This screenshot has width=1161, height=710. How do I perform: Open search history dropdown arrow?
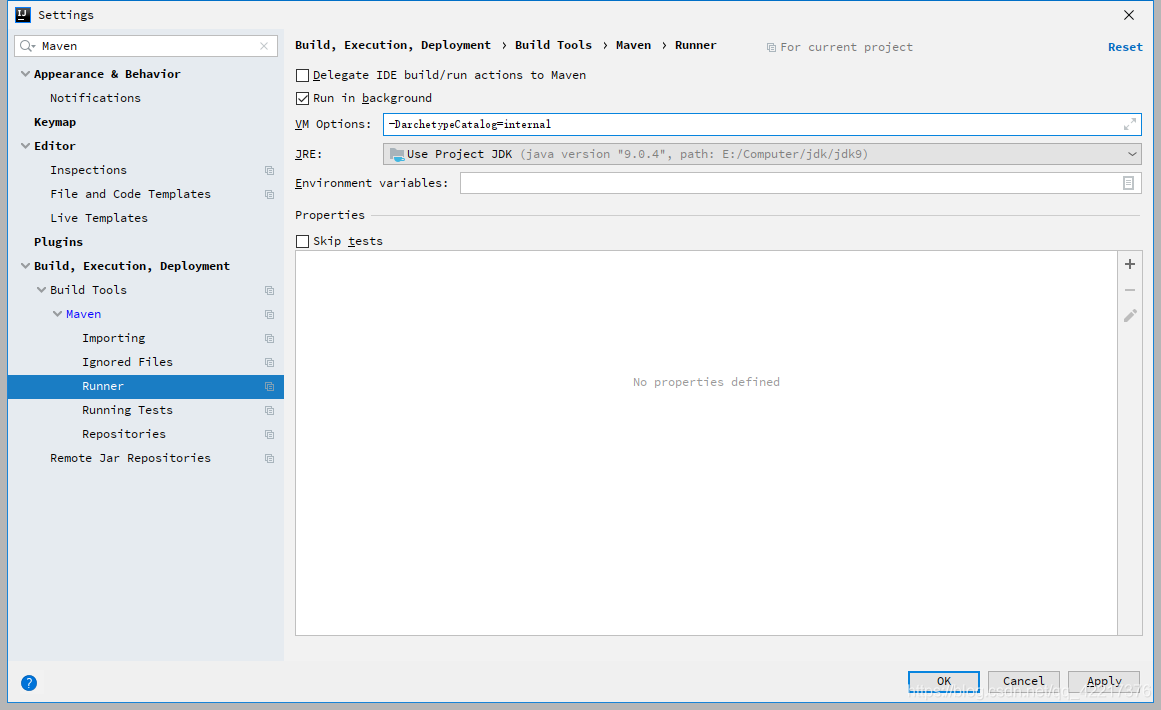33,47
